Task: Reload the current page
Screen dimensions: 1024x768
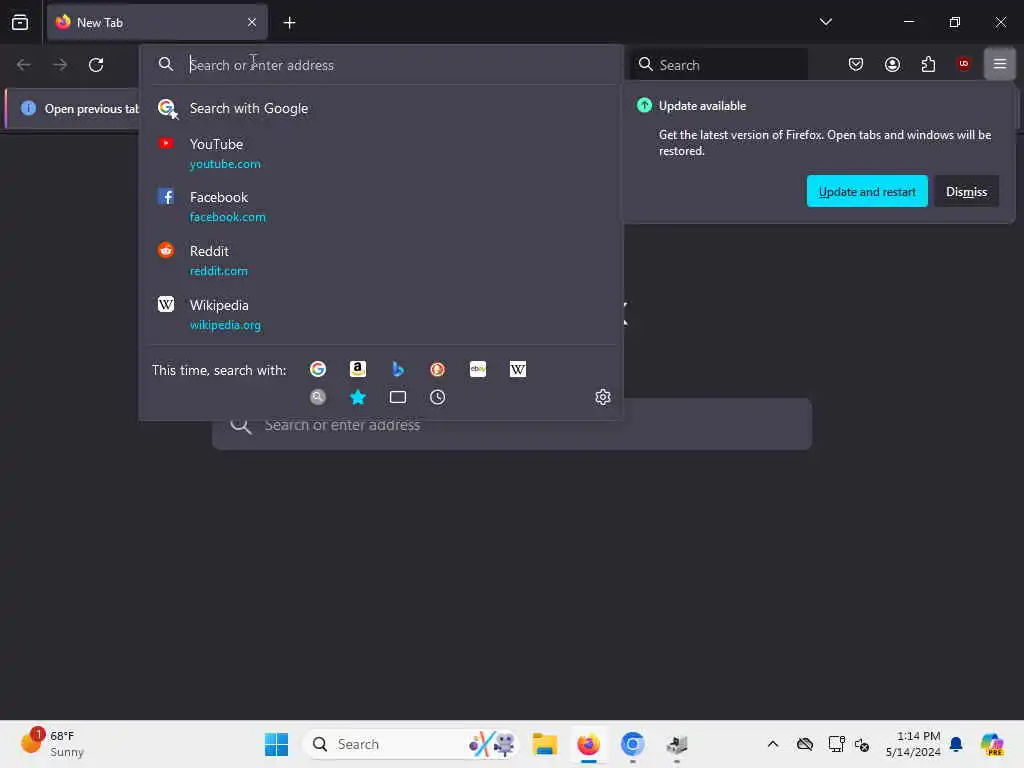Action: (x=96, y=65)
